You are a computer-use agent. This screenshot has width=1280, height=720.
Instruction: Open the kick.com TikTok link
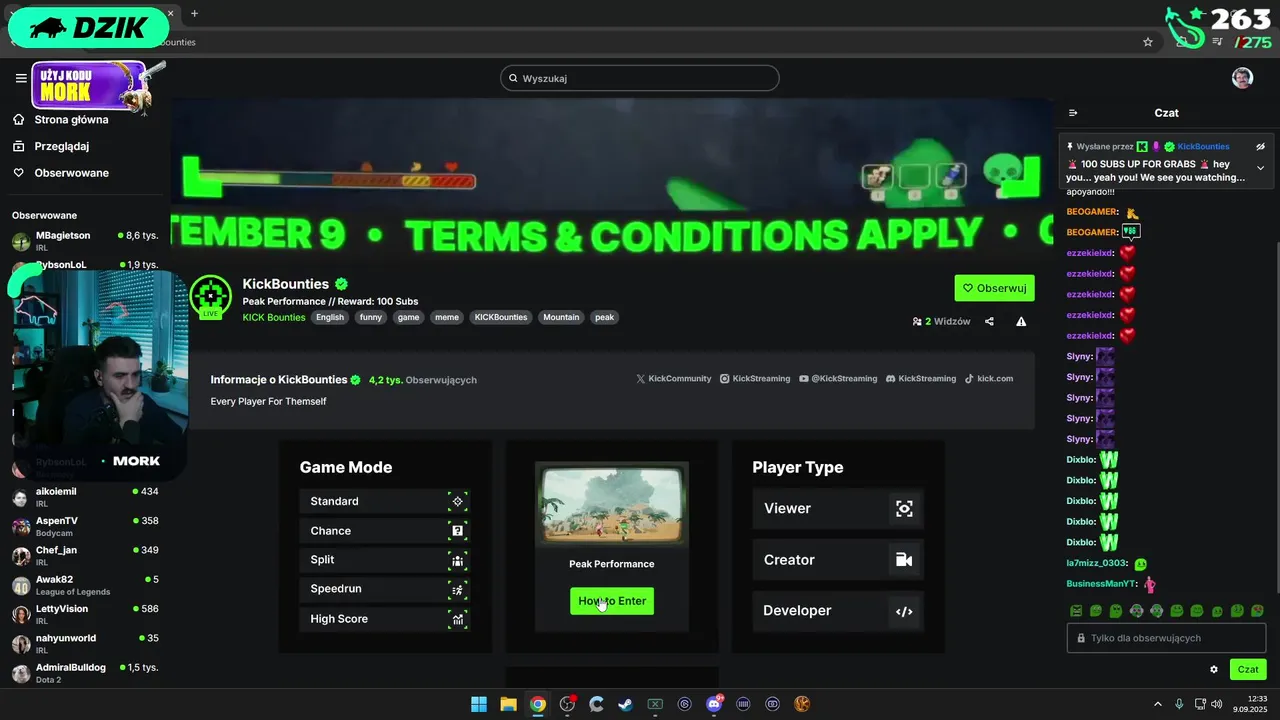tap(988, 379)
